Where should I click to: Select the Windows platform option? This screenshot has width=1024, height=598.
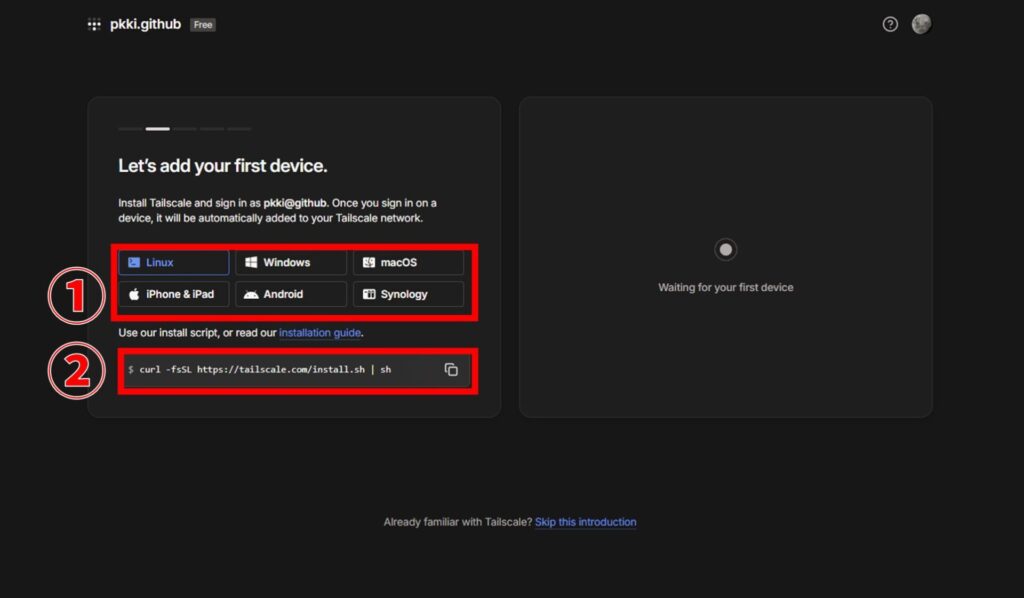(290, 263)
